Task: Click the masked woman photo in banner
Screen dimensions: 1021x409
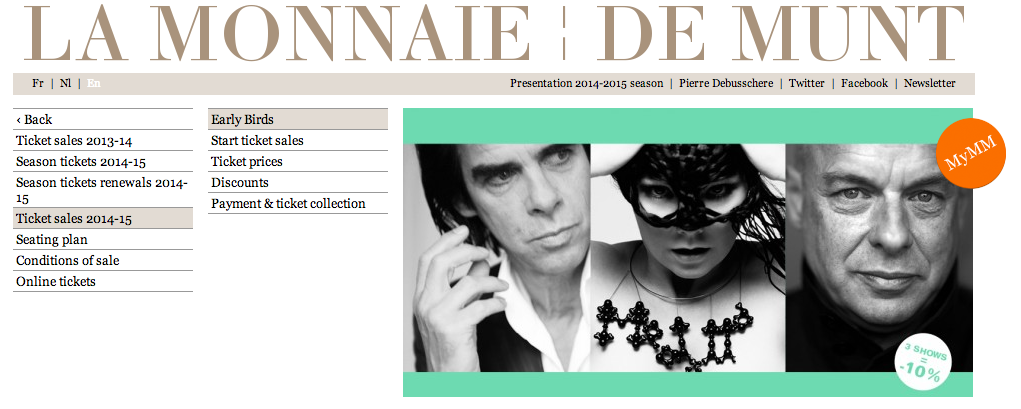Action: coord(688,258)
